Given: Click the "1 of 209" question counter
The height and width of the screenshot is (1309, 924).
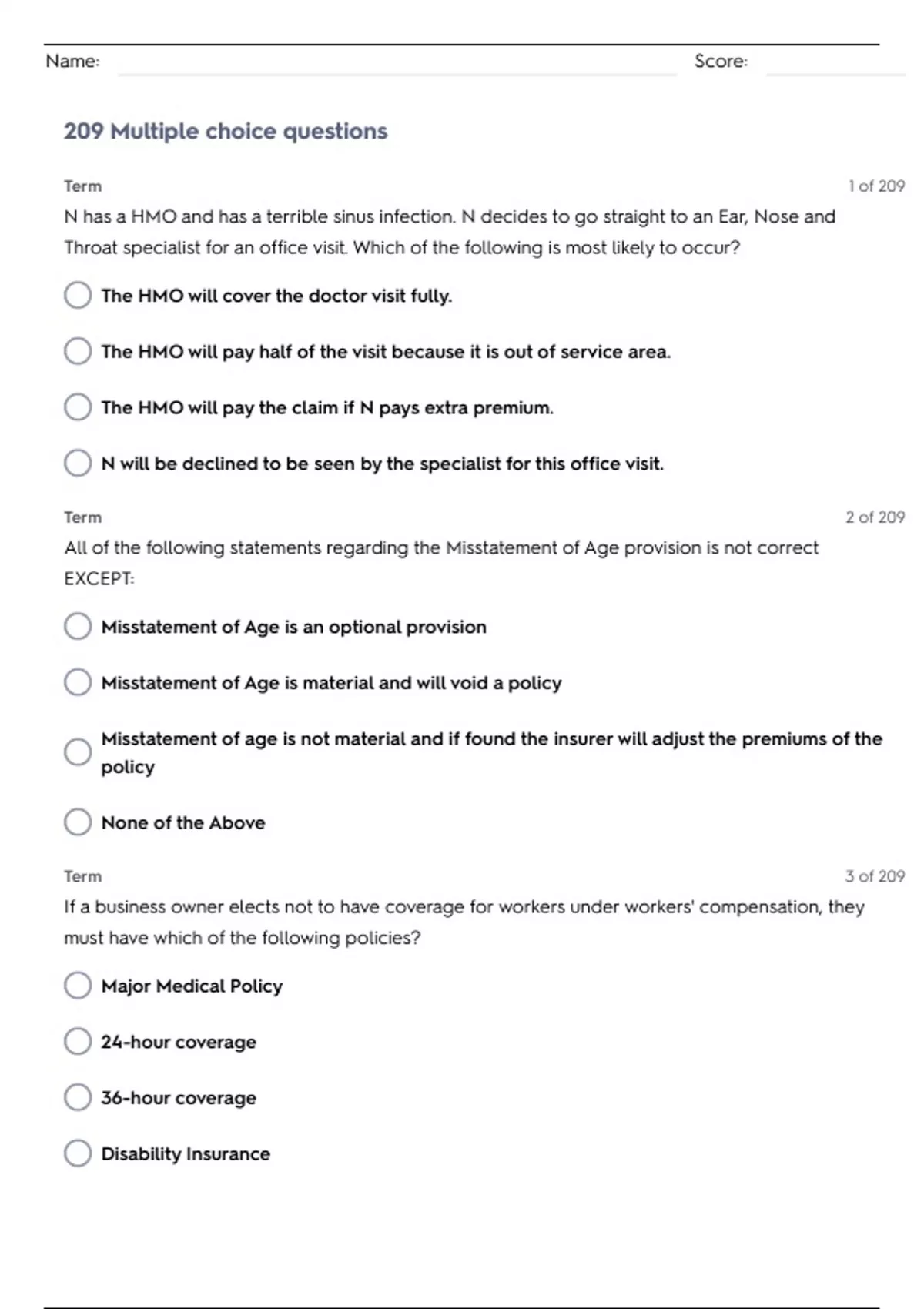Looking at the screenshot, I should point(876,186).
